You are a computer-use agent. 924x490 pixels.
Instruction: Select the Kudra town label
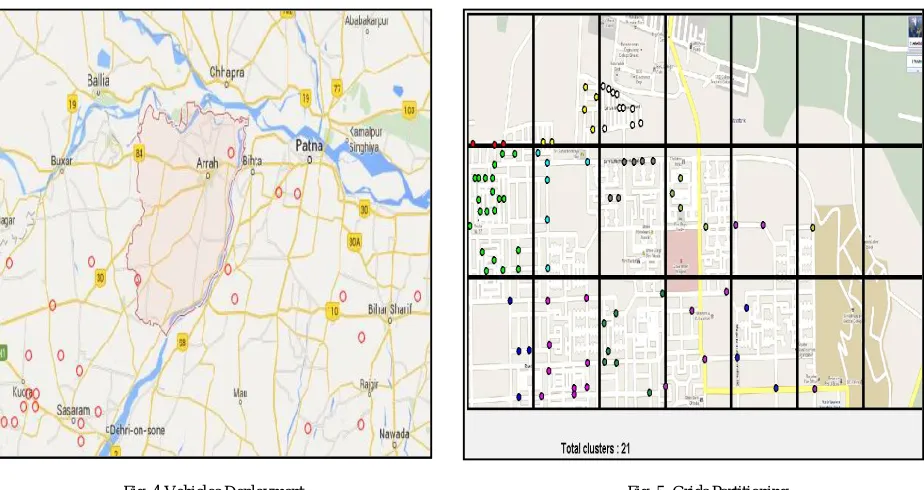(22, 391)
